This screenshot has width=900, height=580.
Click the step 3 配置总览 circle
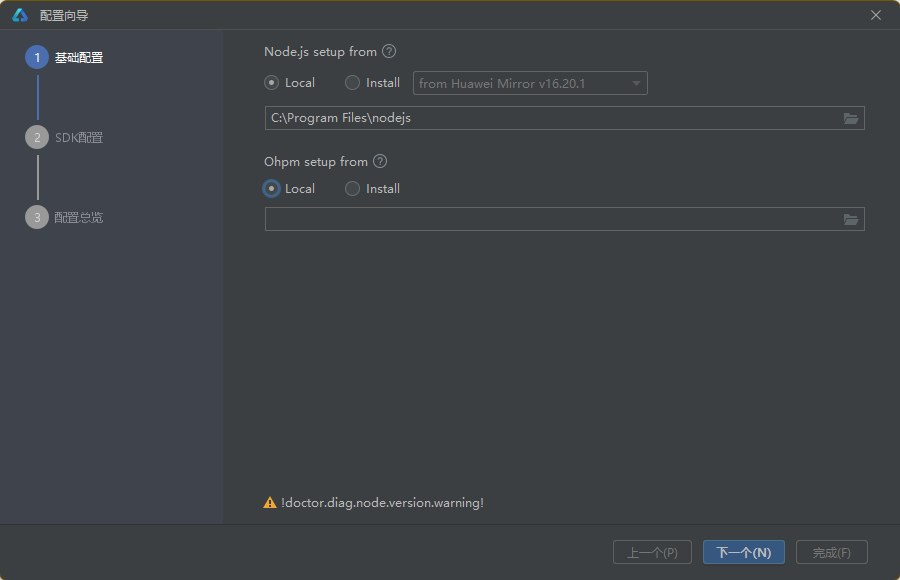point(37,217)
